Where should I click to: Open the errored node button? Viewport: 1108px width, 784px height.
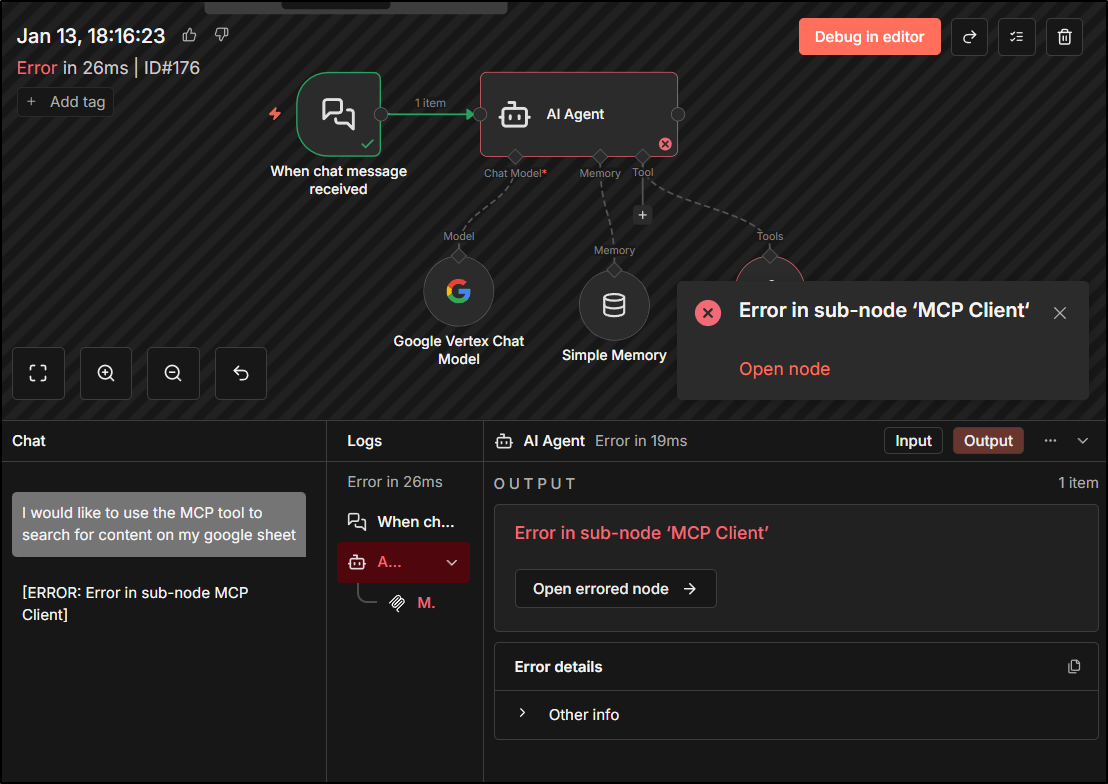(615, 589)
